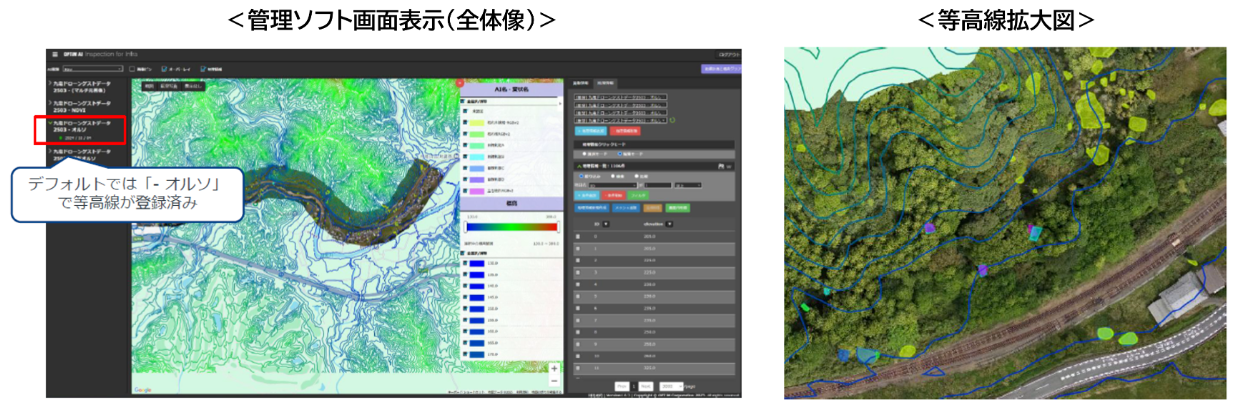The height and width of the screenshot is (411, 1248).
Task: Toggle the top checkbox in the AI legend header
Action: (463, 101)
